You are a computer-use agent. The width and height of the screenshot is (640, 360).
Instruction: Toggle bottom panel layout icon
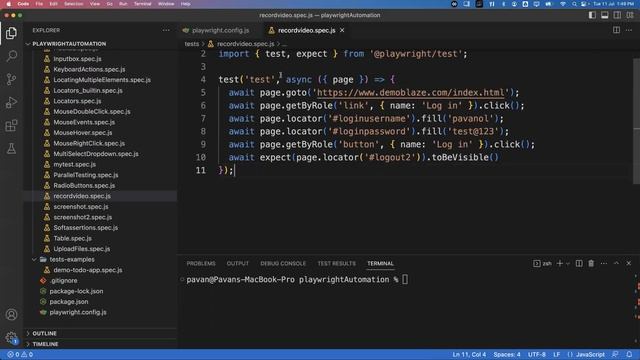click(604, 15)
